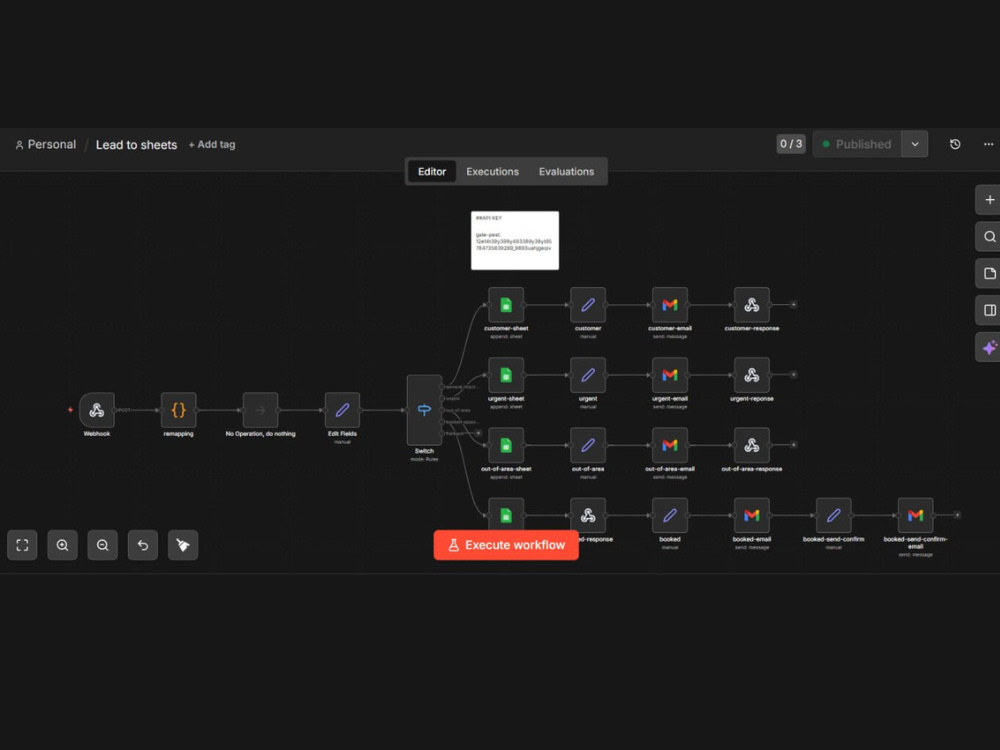This screenshot has width=1000, height=750.
Task: Open the Edit Fields node
Action: pos(342,410)
